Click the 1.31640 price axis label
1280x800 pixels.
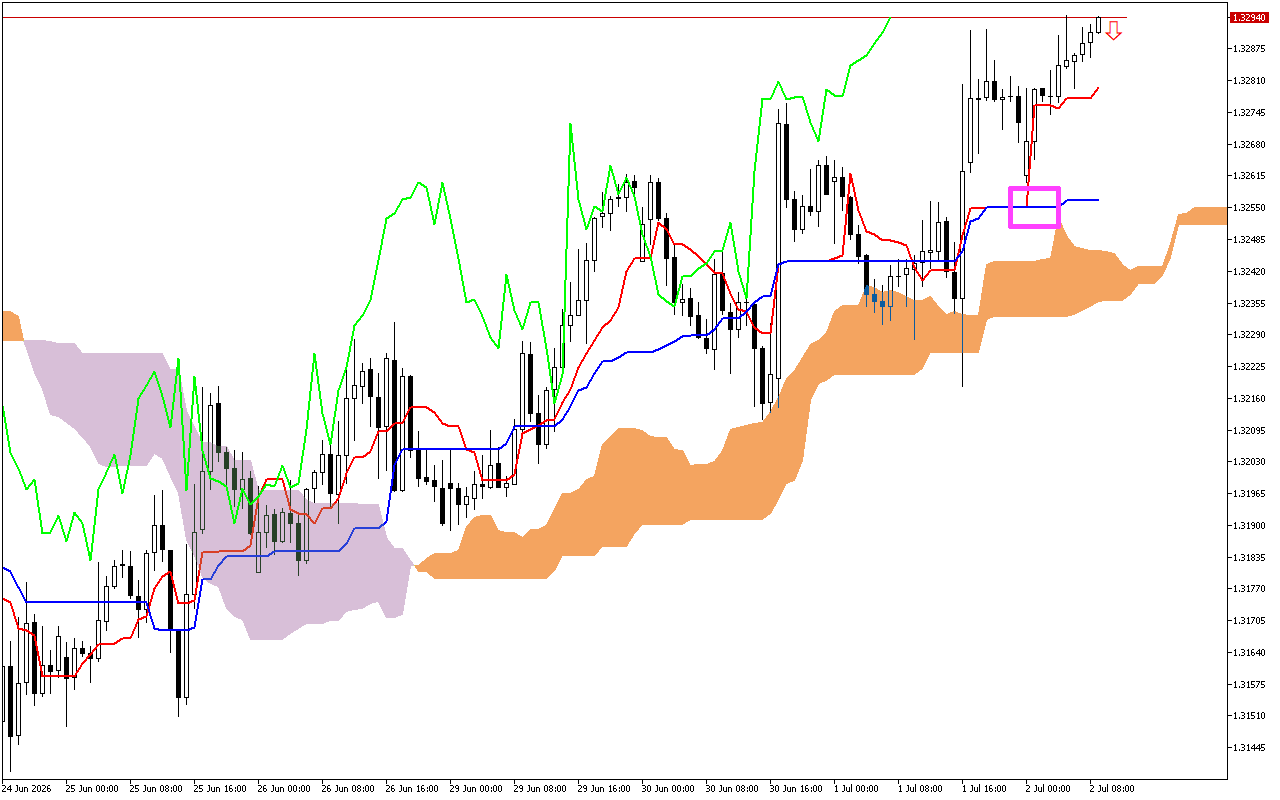pyautogui.click(x=1248, y=653)
